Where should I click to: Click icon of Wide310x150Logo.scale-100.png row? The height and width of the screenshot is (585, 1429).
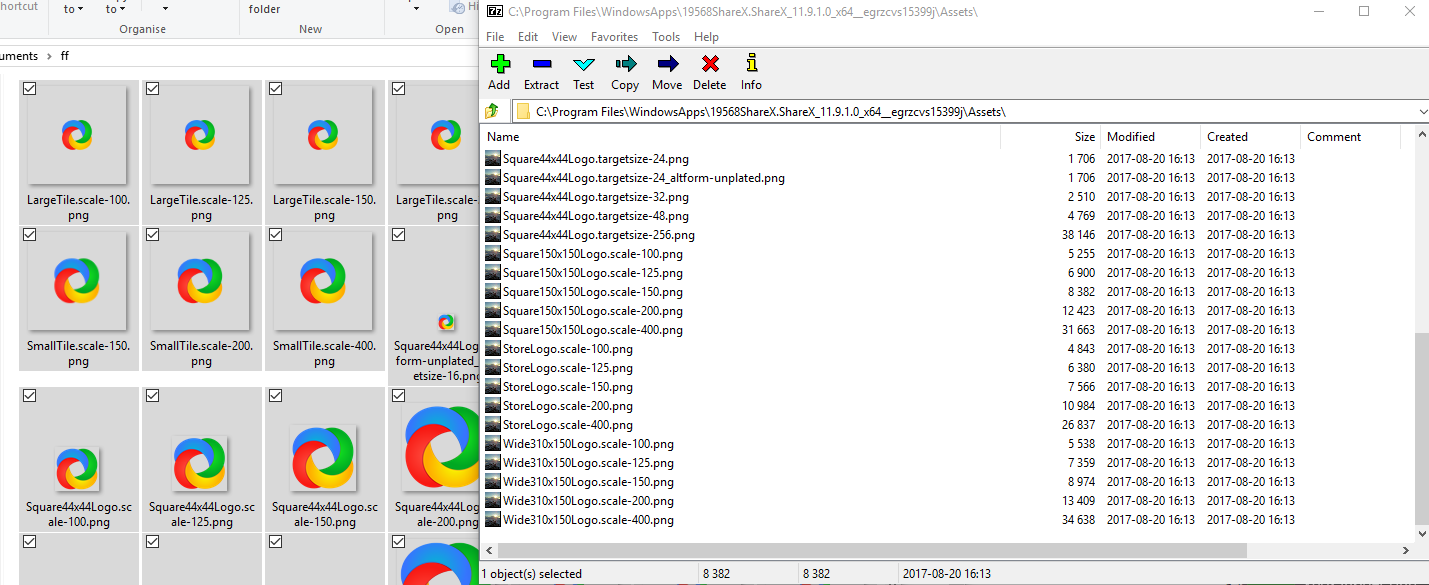492,443
